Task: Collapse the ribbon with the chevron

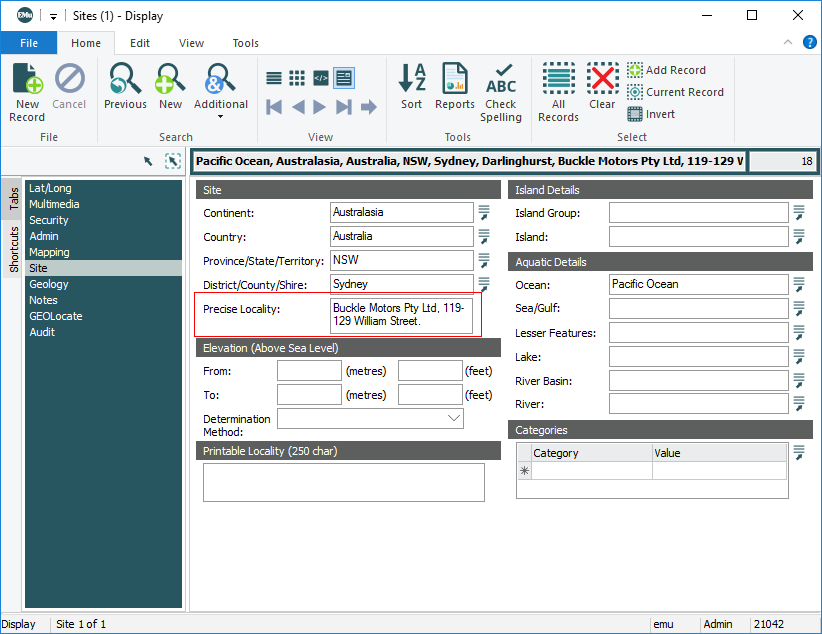Action: click(788, 43)
